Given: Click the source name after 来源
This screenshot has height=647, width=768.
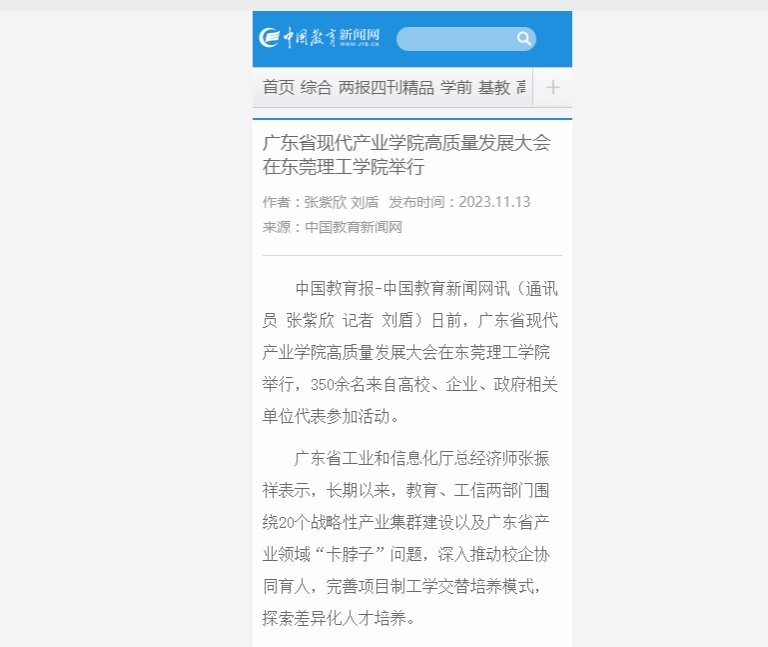Looking at the screenshot, I should click(x=353, y=227).
